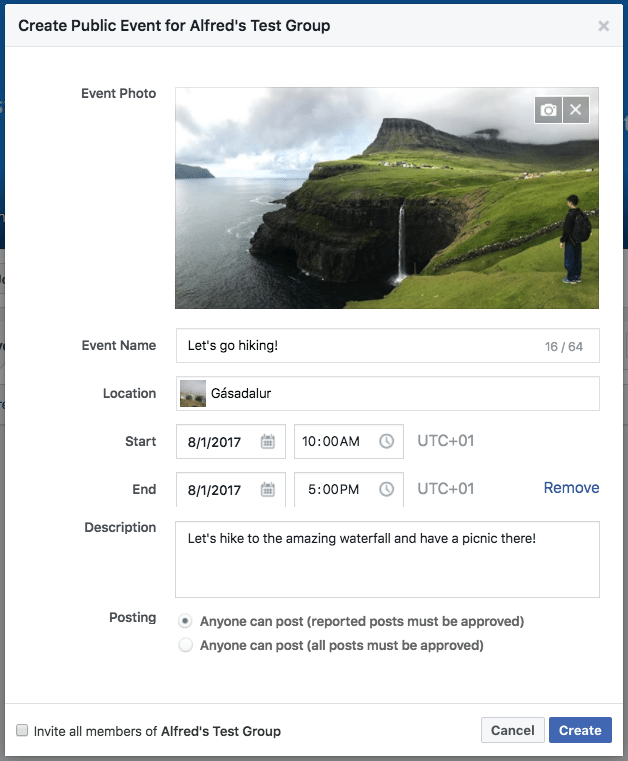Click the start time field showing 10:00AM
The image size is (628, 761).
(334, 442)
